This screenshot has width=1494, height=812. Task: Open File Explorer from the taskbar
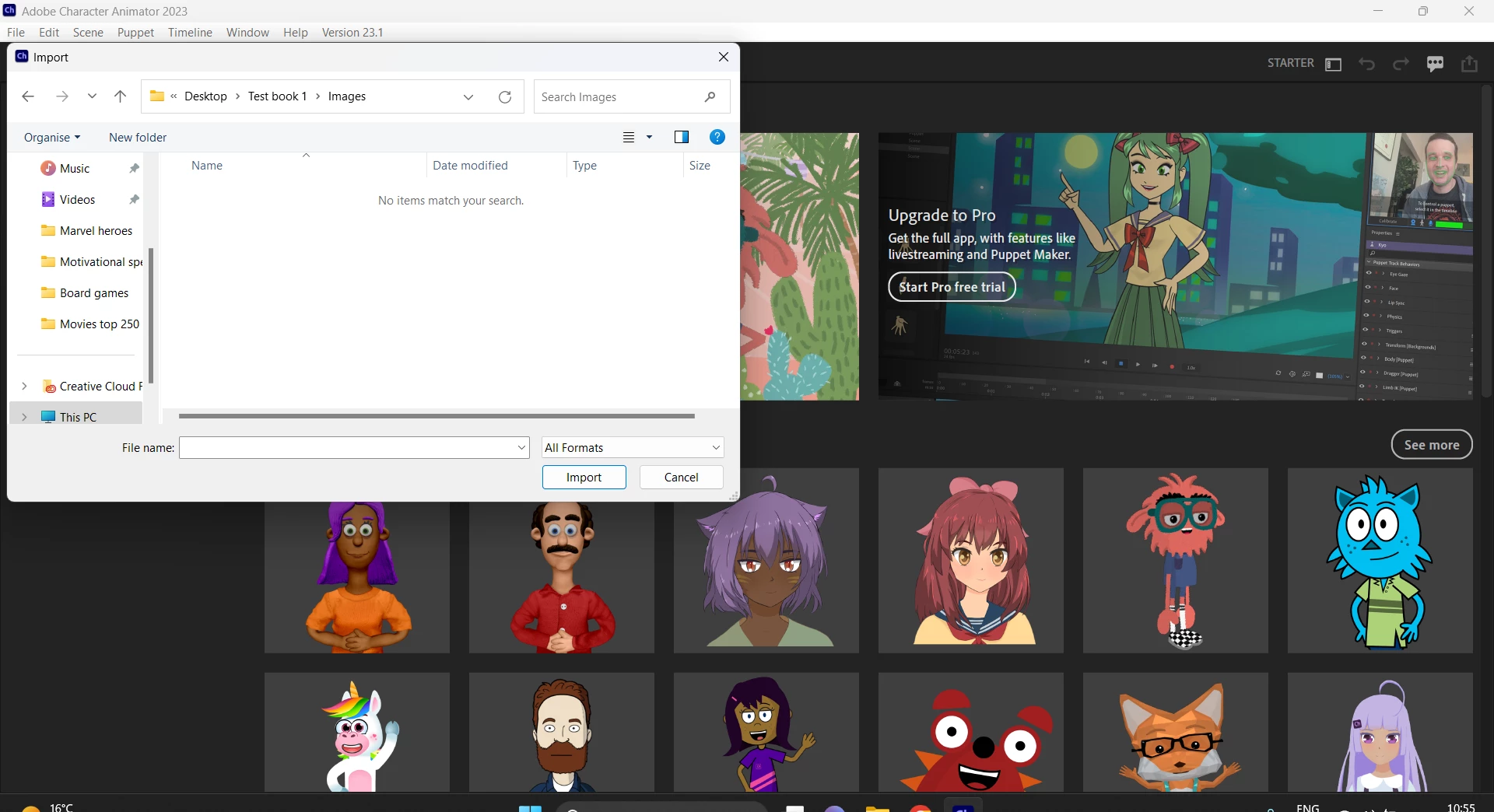[877, 809]
